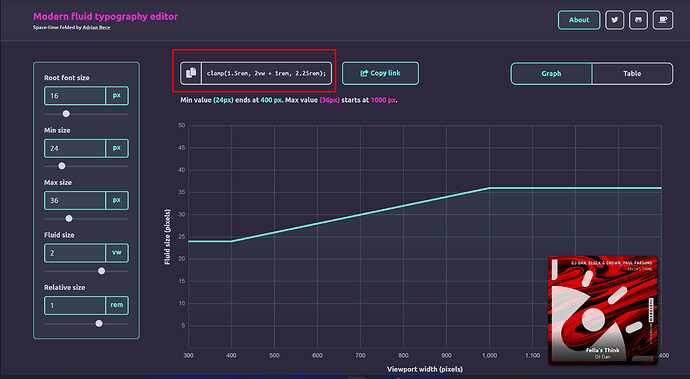Toggle the Max size px unit
The width and height of the screenshot is (690, 379).
pos(117,200)
